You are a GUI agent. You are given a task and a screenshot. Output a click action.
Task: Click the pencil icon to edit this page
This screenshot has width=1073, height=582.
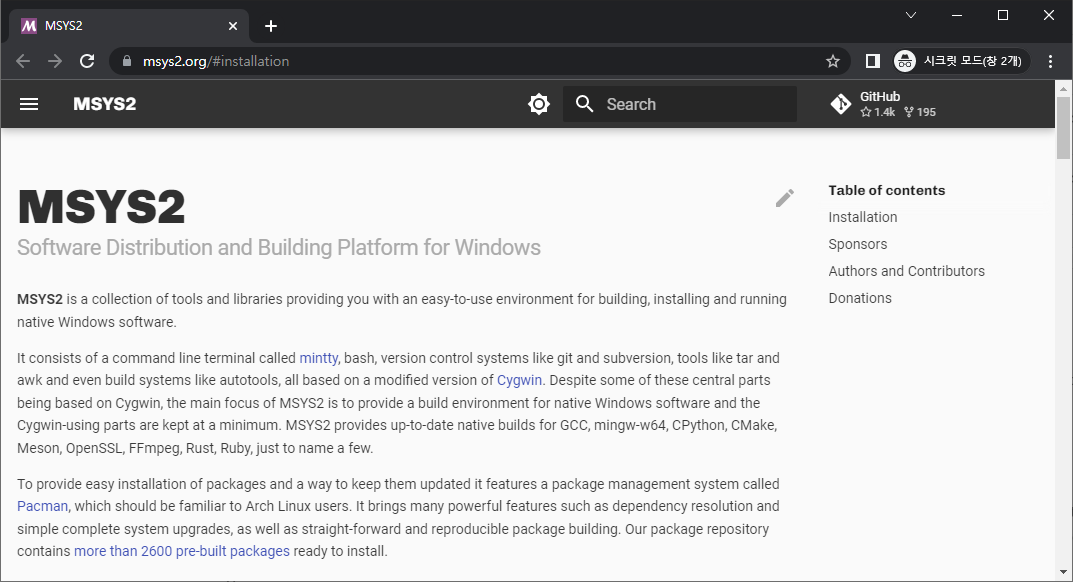click(785, 198)
